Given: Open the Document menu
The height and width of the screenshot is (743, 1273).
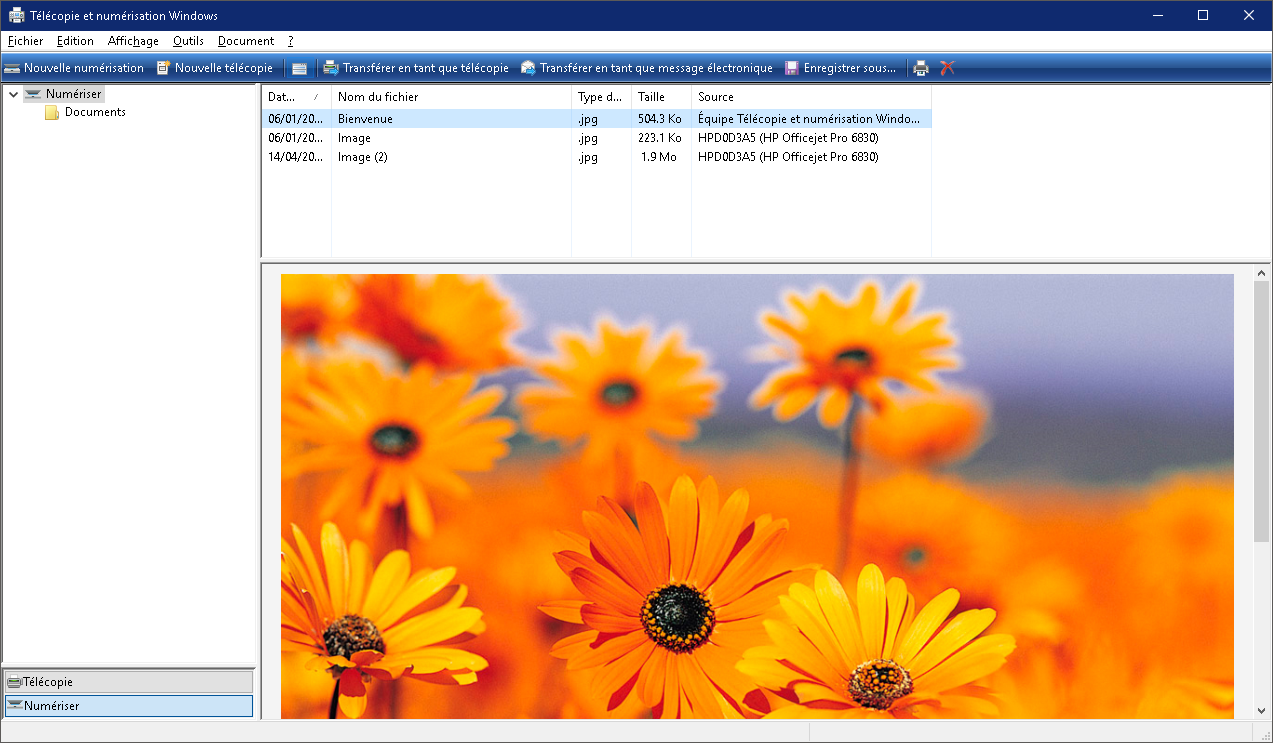Looking at the screenshot, I should coord(246,41).
